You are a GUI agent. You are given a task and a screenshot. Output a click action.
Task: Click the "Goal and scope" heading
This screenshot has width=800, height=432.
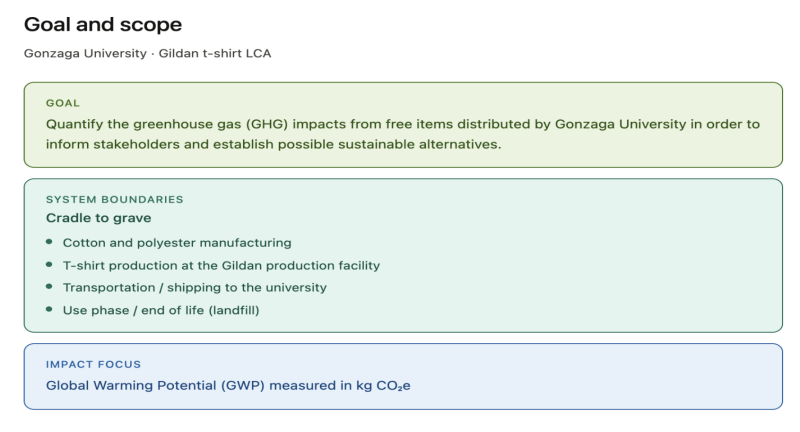(x=103, y=24)
